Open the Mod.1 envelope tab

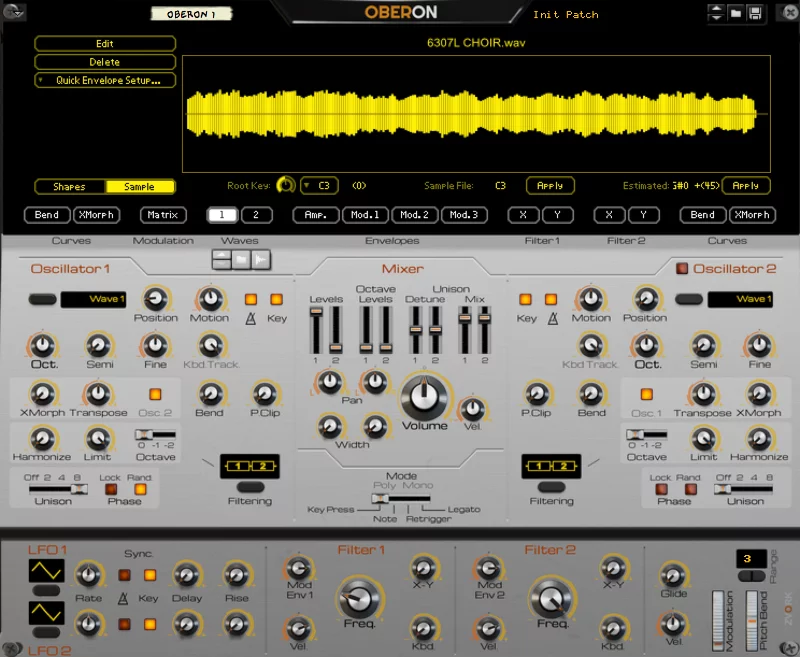click(x=365, y=215)
